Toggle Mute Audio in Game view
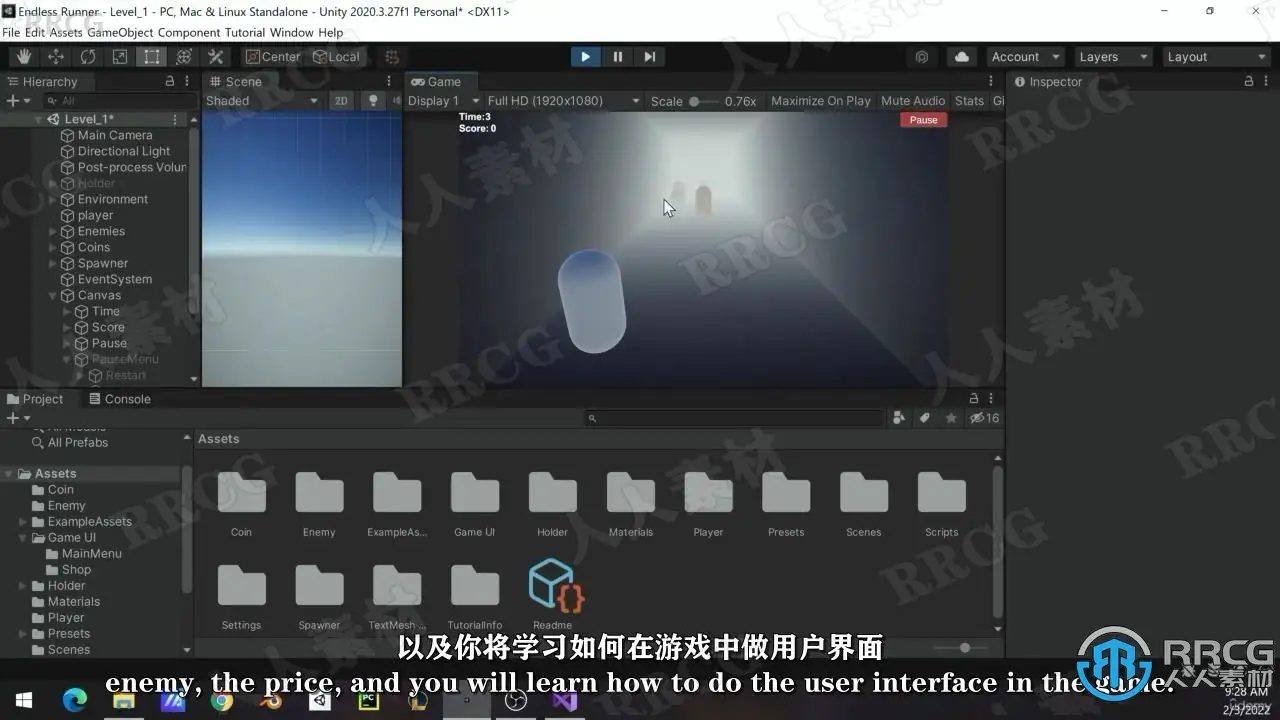This screenshot has height=720, width=1280. point(912,101)
